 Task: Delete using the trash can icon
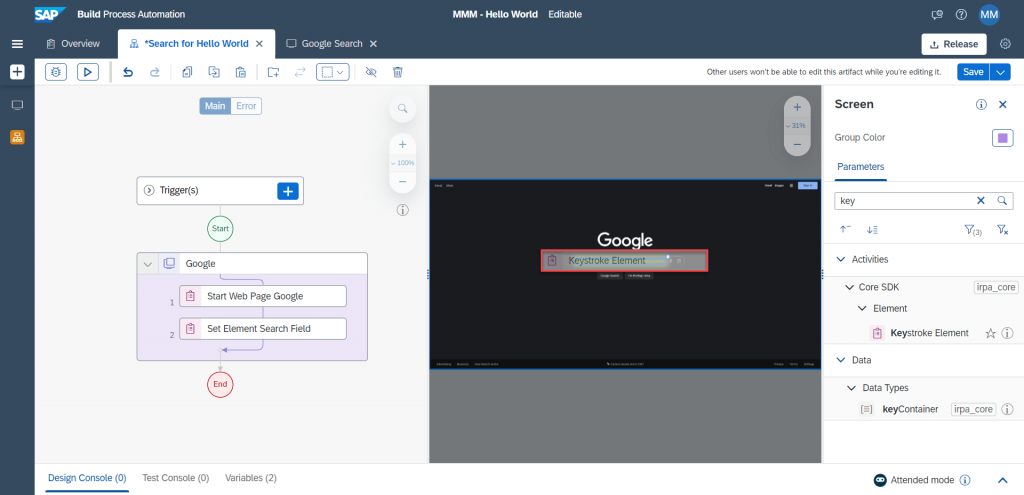click(x=398, y=72)
